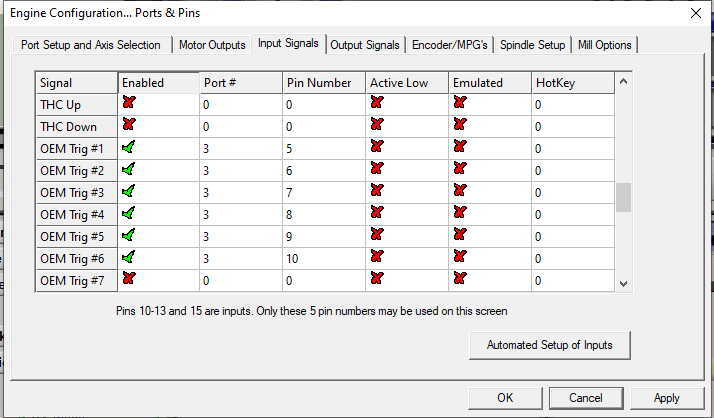714x418 pixels.
Task: Click the Pin Number column header
Action: tap(324, 83)
